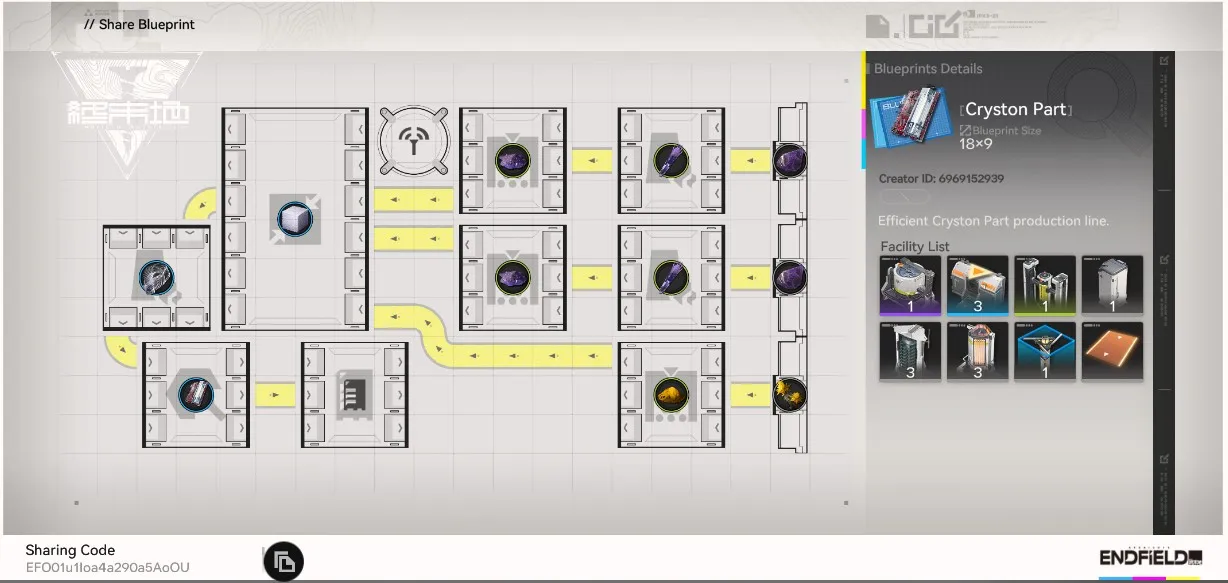The image size is (1228, 583).
Task: Select the first facility with purple underline
Action: [x=910, y=285]
